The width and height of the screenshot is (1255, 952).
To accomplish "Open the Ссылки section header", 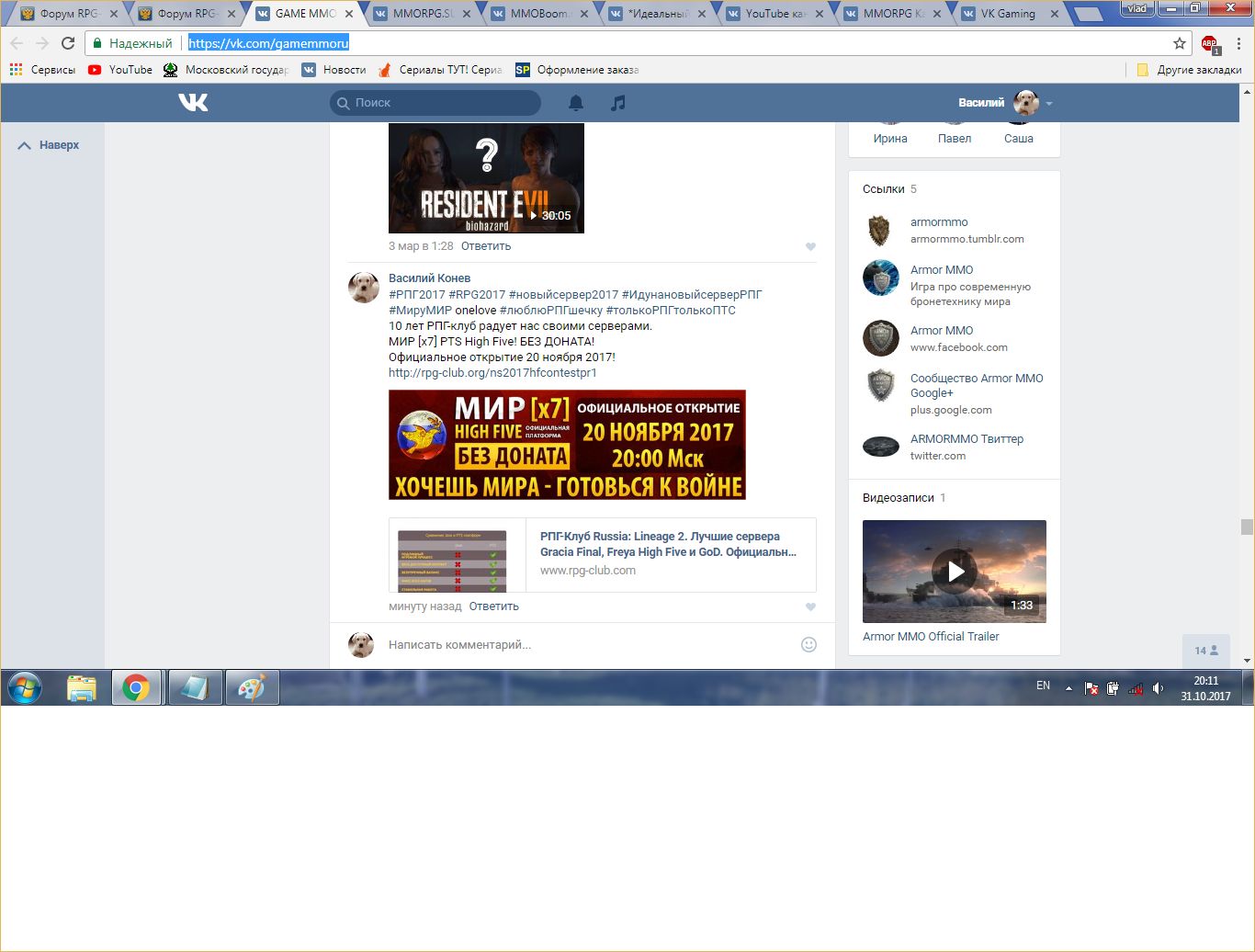I will pos(884,189).
